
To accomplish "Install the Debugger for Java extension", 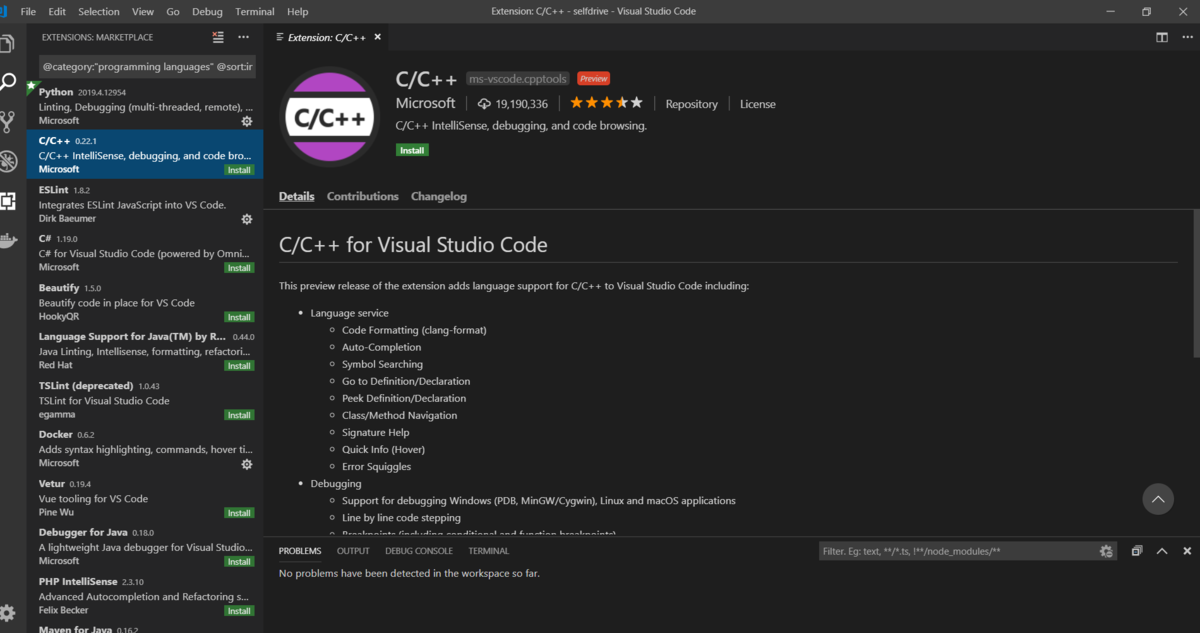I will click(239, 562).
